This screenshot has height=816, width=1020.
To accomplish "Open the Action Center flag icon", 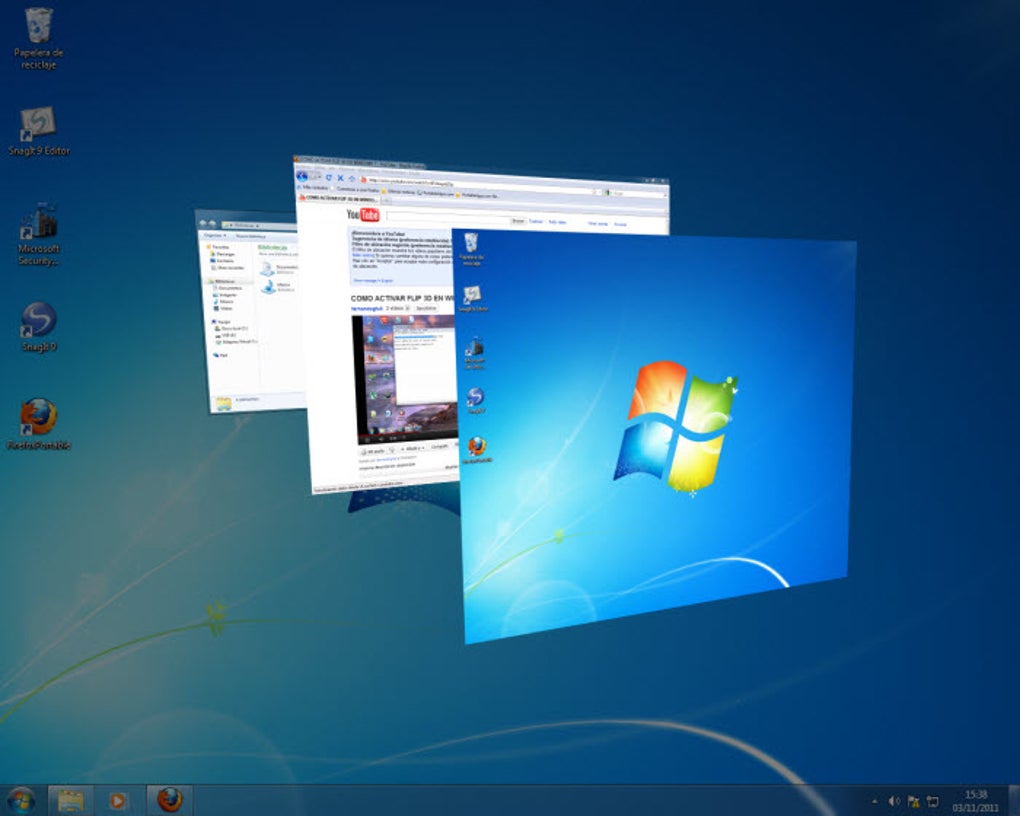I will tap(913, 801).
